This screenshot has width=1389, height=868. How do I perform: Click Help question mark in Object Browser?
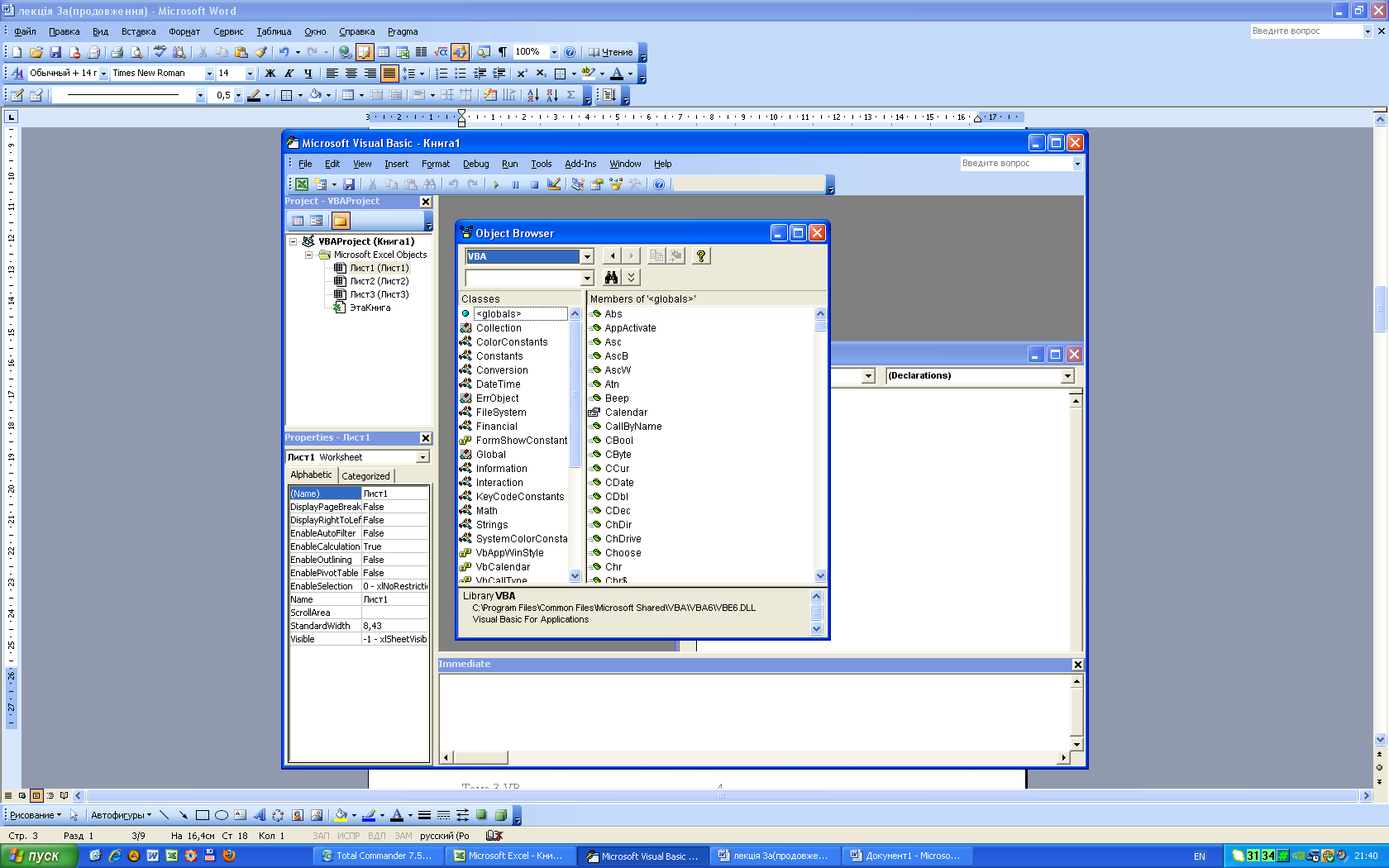701,256
